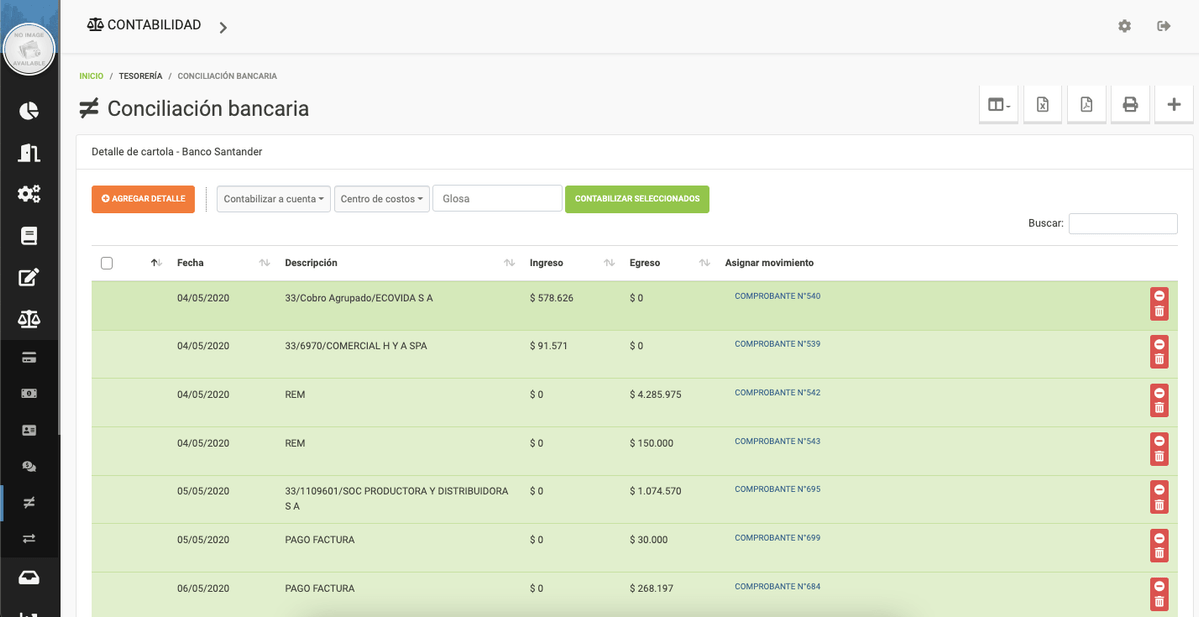Expand the Centro de costos dropdown
1199x617 pixels.
[x=381, y=199]
